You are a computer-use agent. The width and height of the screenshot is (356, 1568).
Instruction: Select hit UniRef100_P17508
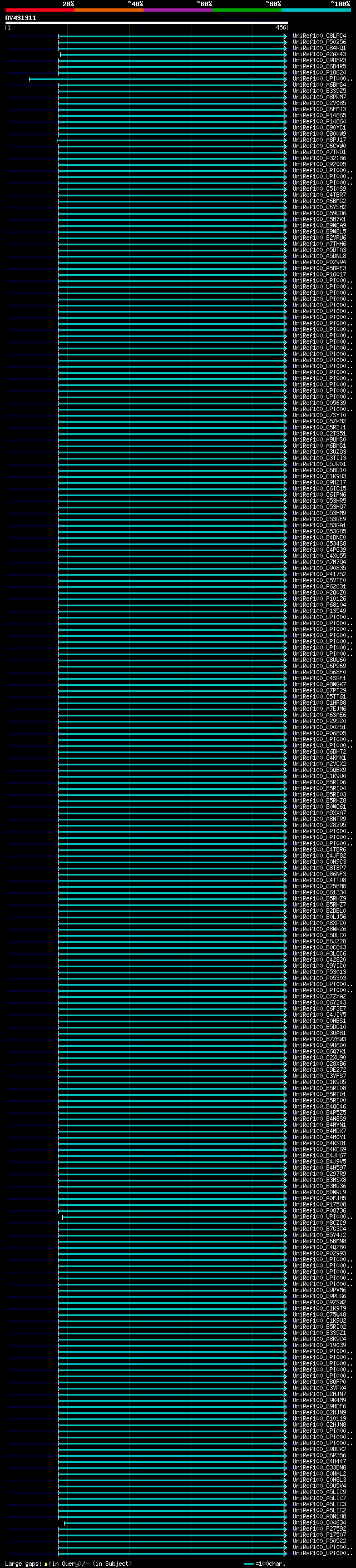tap(319, 1204)
